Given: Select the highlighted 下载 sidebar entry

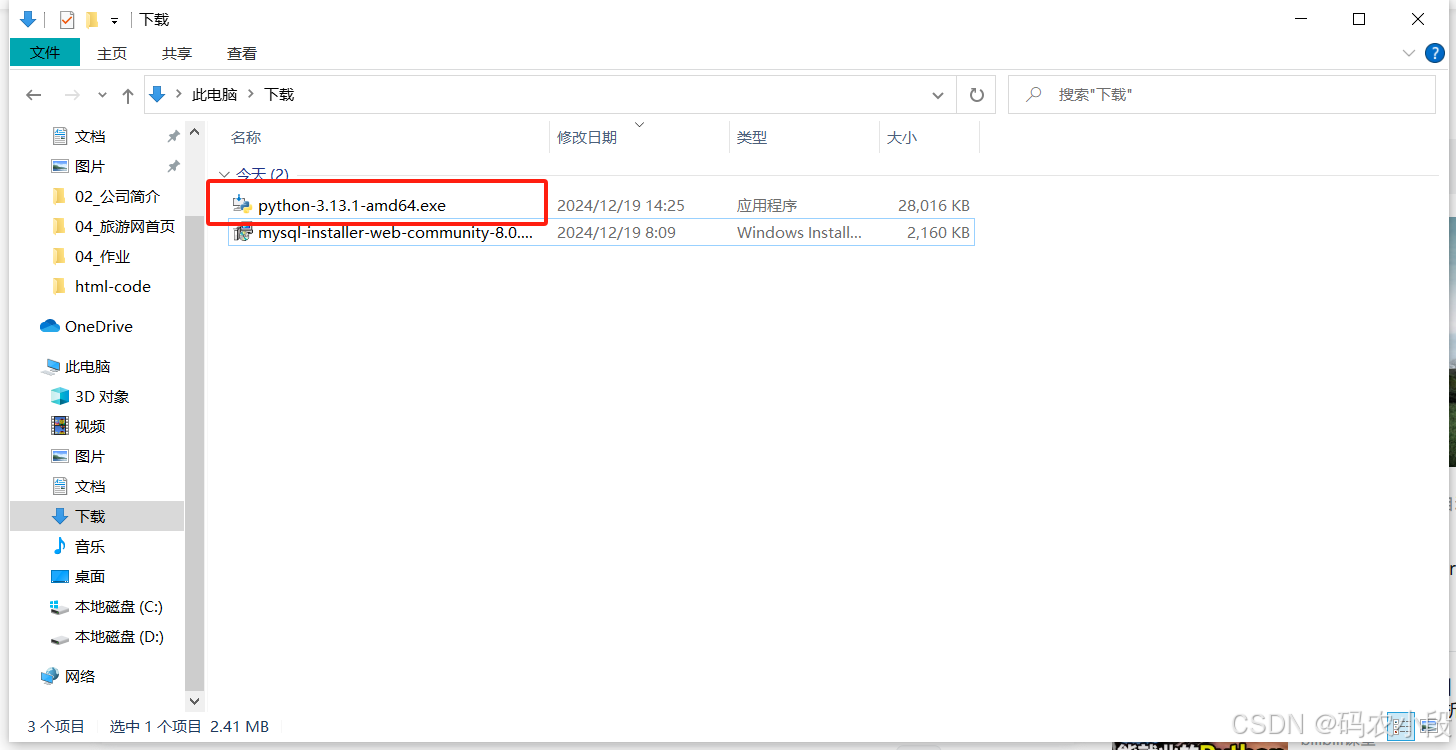Looking at the screenshot, I should [97, 516].
